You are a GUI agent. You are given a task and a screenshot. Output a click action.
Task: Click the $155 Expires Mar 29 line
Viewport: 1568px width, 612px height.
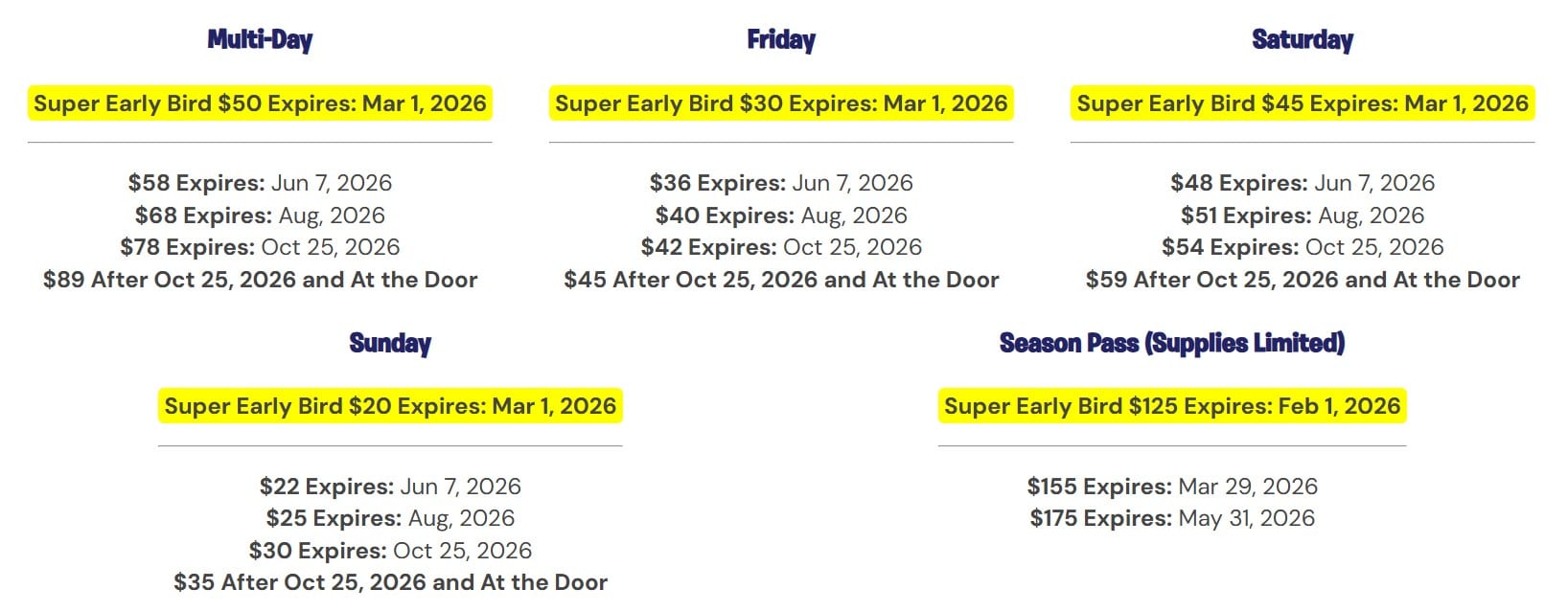(1172, 487)
